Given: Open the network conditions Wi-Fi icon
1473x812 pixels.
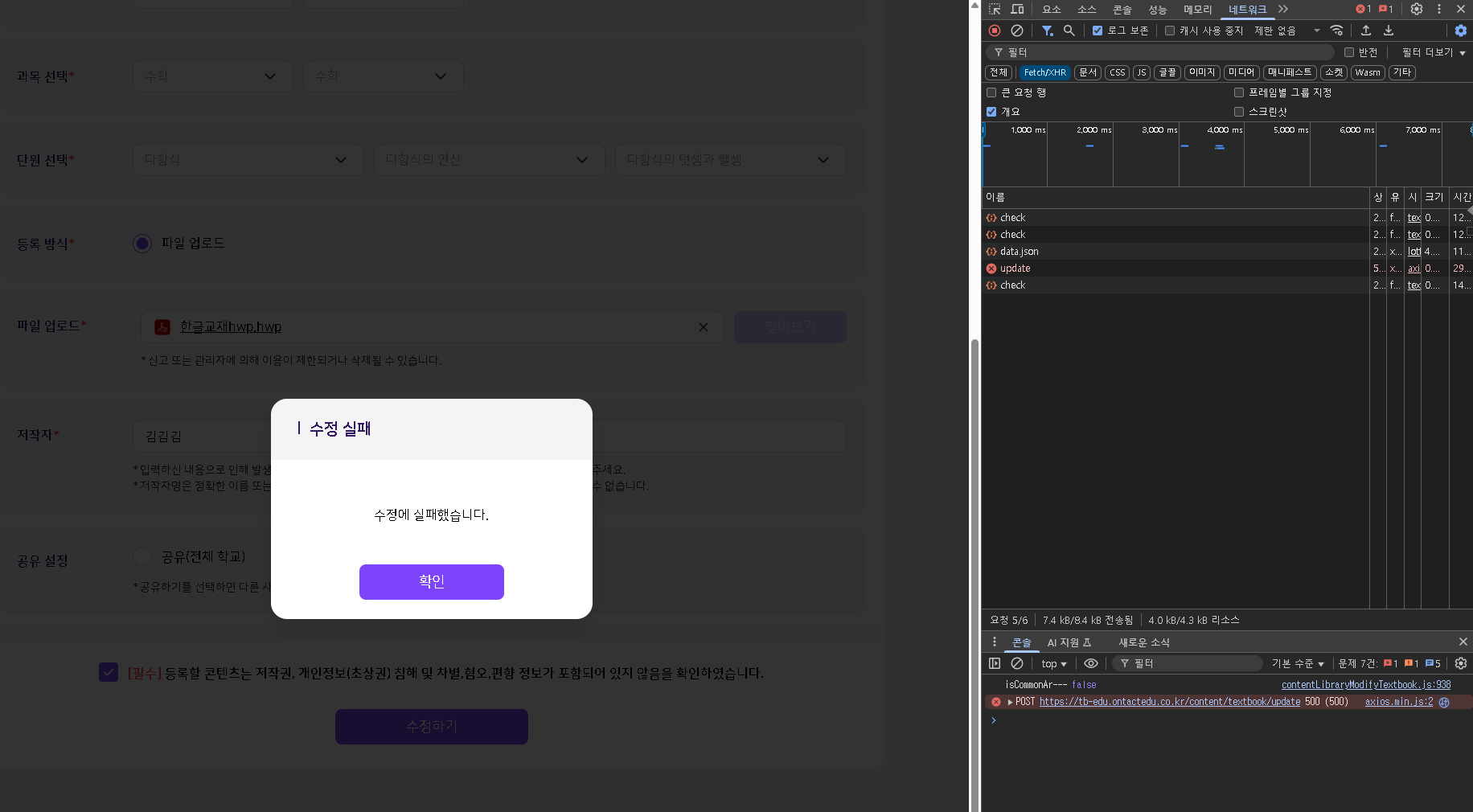Looking at the screenshot, I should tap(1336, 31).
